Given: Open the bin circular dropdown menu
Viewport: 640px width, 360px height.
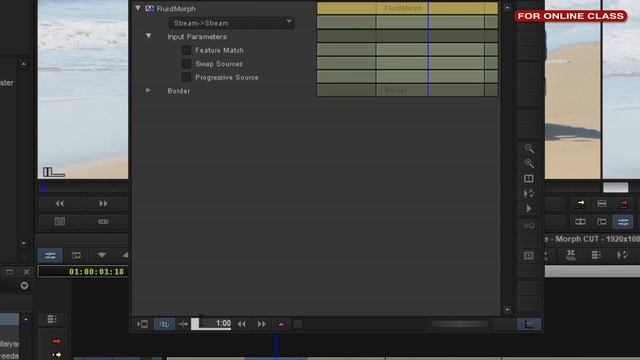Looking at the screenshot, I should 24,285.
